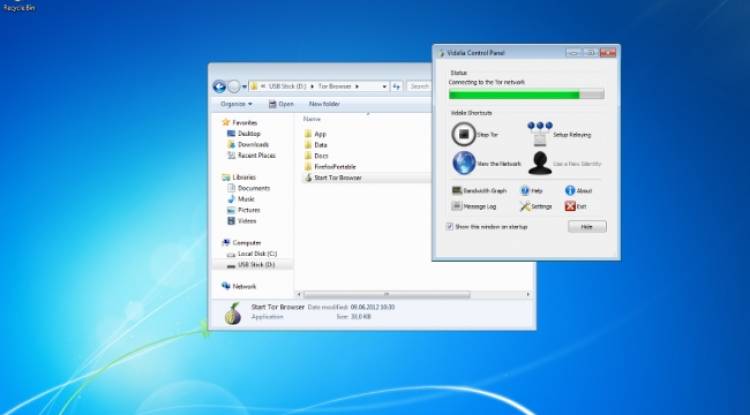Open Downloads in the Favorites list
This screenshot has width=750, height=415.
tap(248, 144)
